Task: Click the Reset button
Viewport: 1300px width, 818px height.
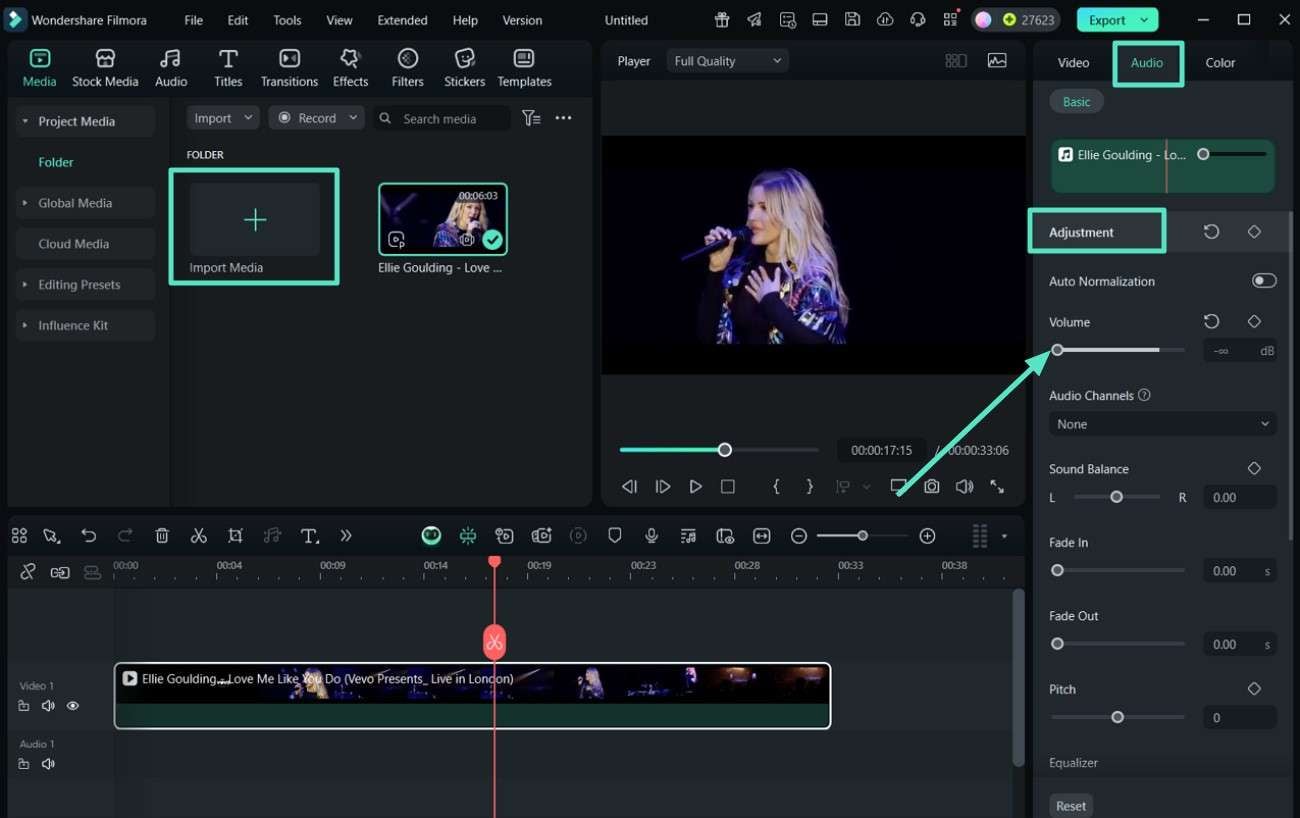Action: (1071, 806)
